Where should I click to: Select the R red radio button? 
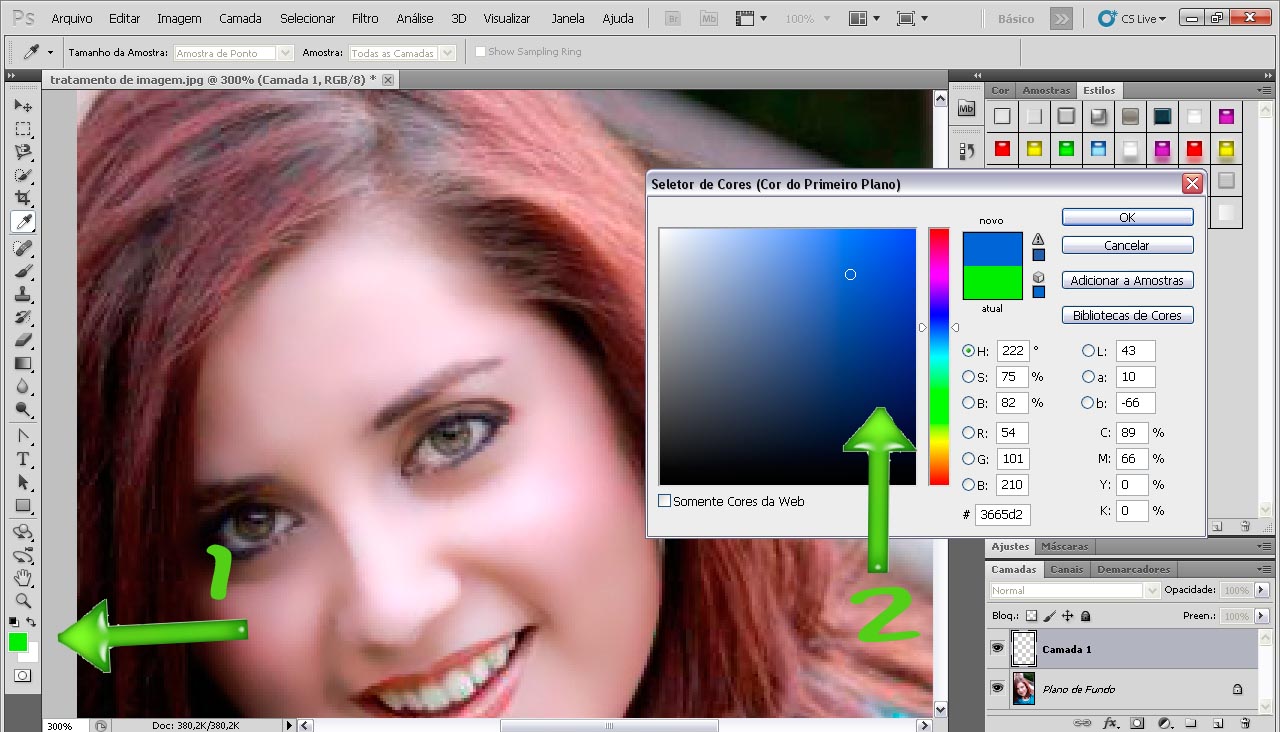968,433
